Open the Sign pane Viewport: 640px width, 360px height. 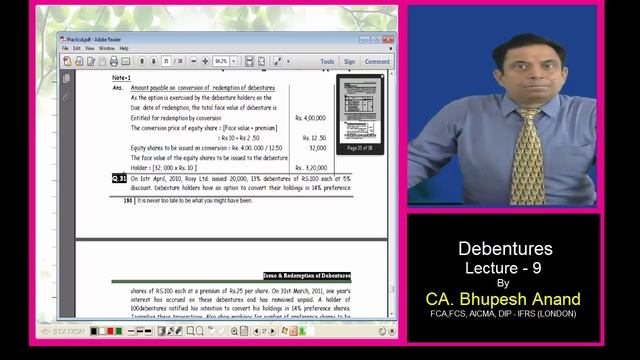(349, 62)
